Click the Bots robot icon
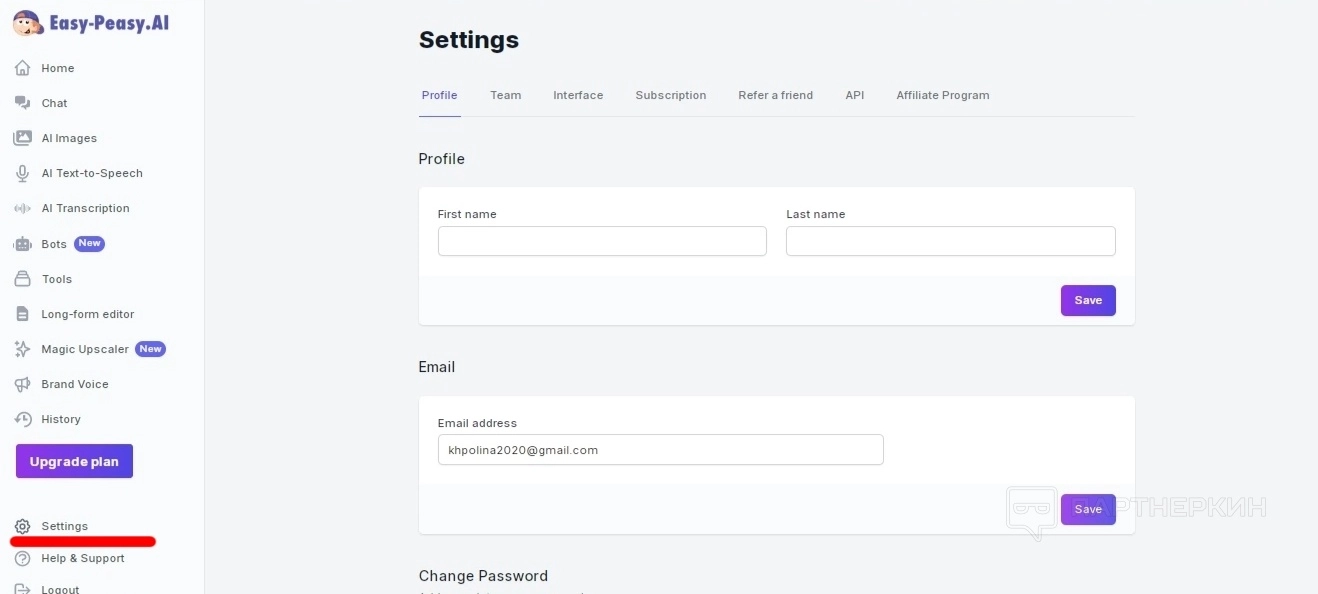 22,244
